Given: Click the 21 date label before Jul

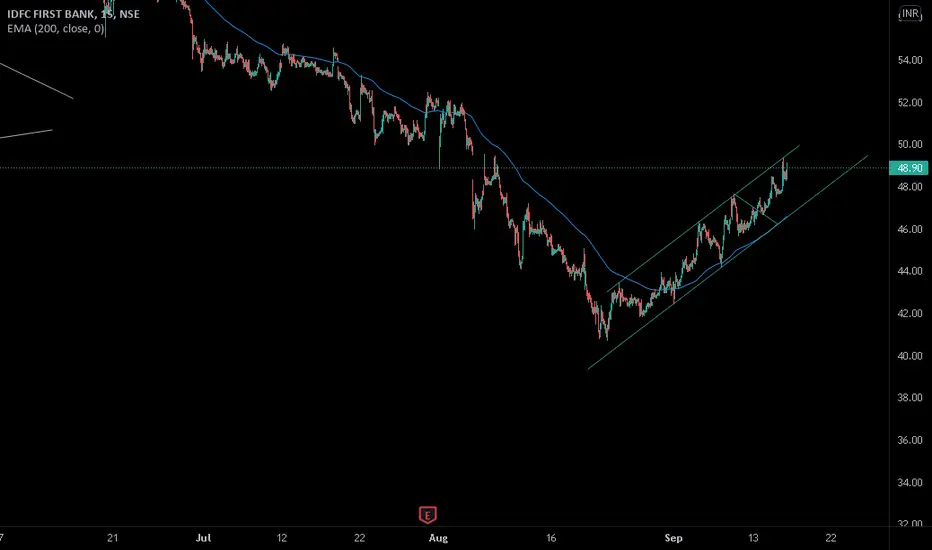Looking at the screenshot, I should (112, 538).
